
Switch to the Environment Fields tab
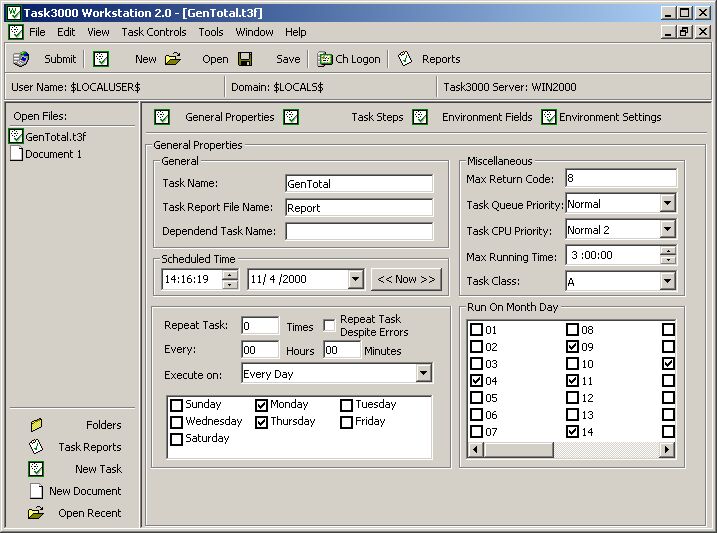[x=486, y=117]
